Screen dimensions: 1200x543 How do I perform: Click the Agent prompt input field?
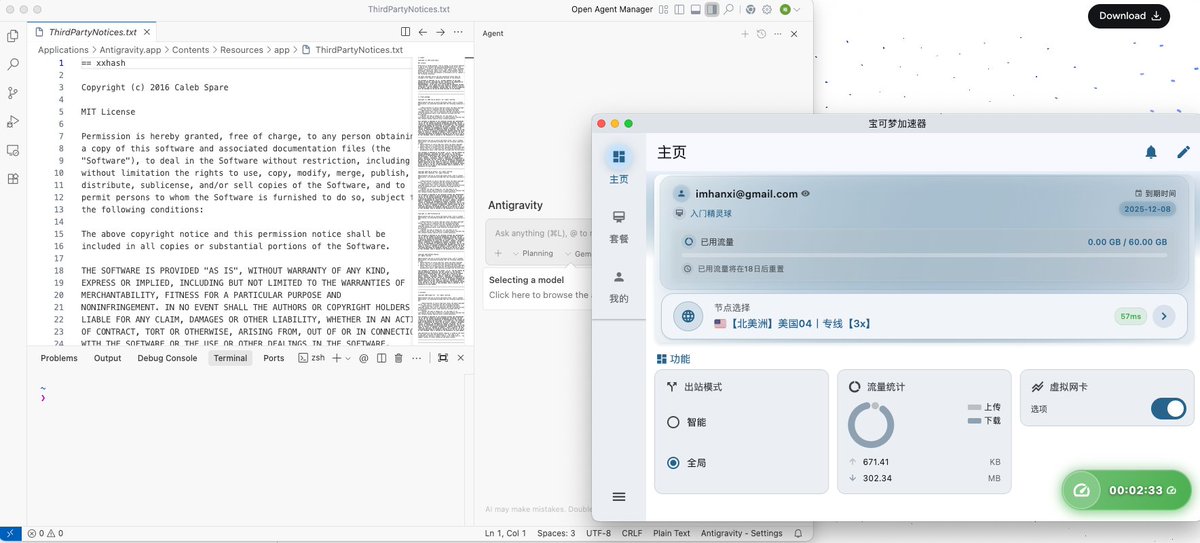(538, 233)
